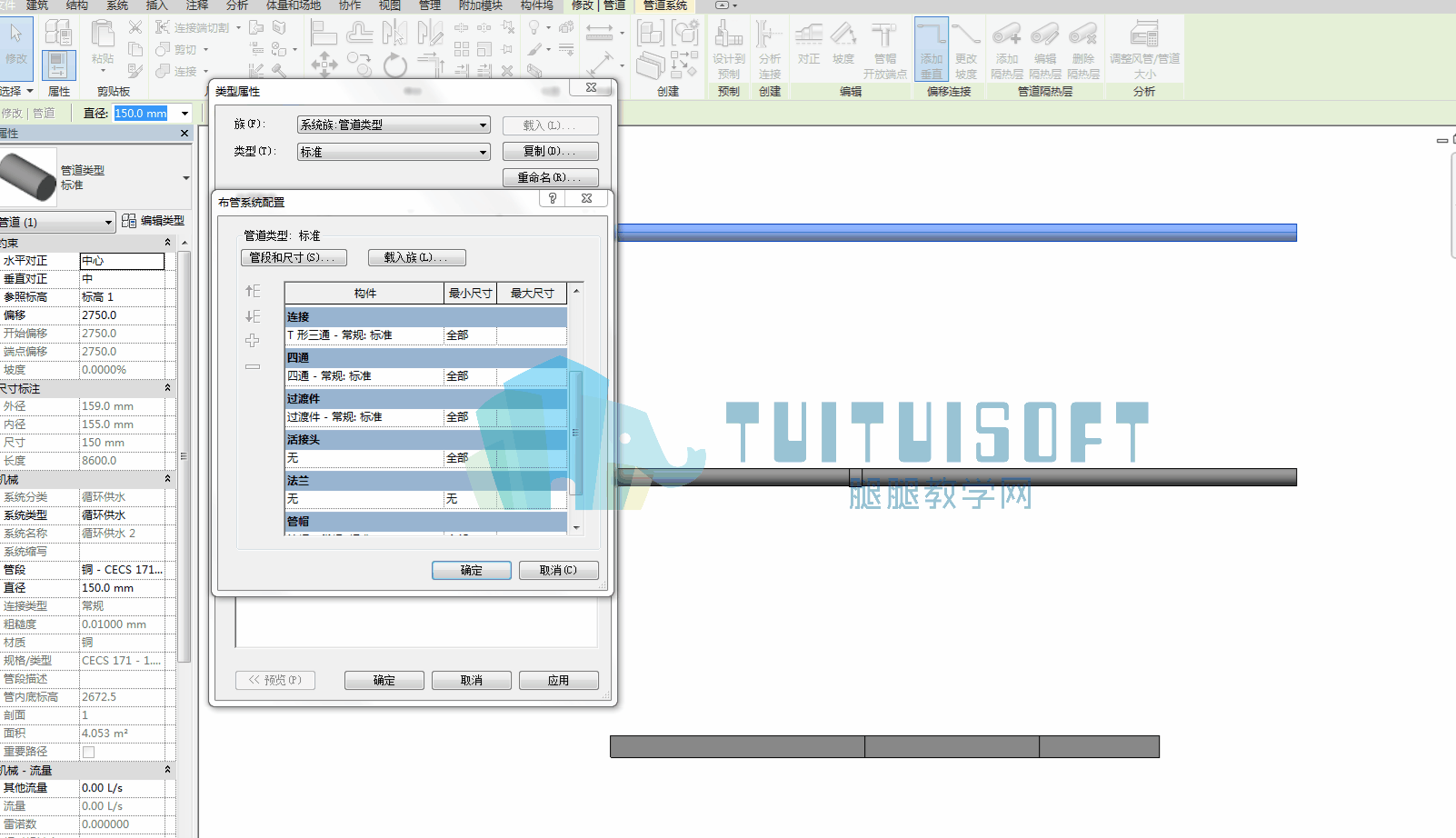Open the 附加模块 ribbon tab
Image resolution: width=1456 pixels, height=838 pixels.
(x=481, y=5)
